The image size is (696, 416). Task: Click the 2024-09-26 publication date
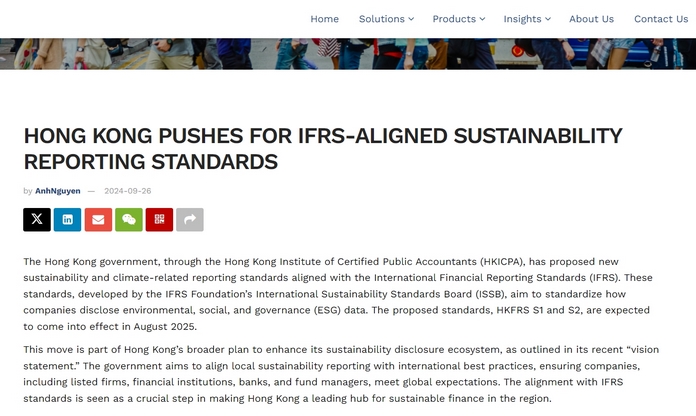pos(128,191)
